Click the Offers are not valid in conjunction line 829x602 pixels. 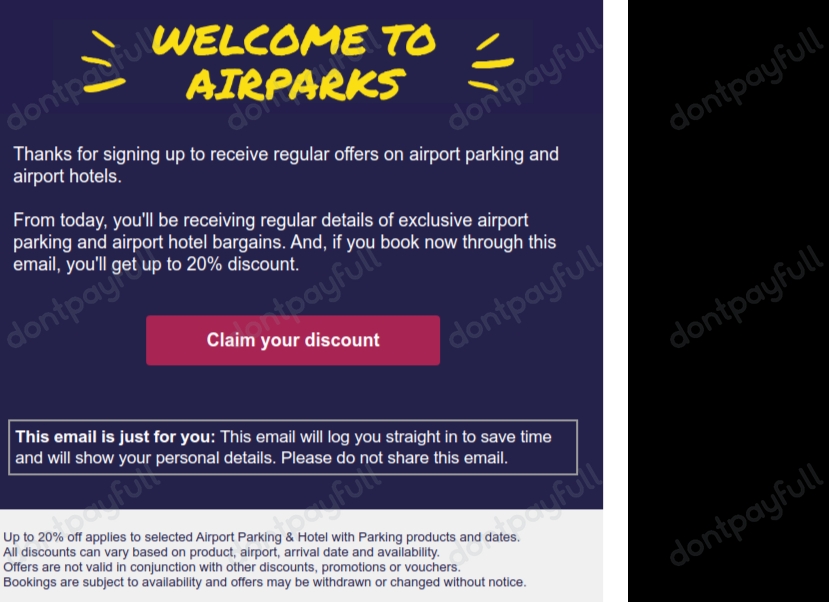232,567
